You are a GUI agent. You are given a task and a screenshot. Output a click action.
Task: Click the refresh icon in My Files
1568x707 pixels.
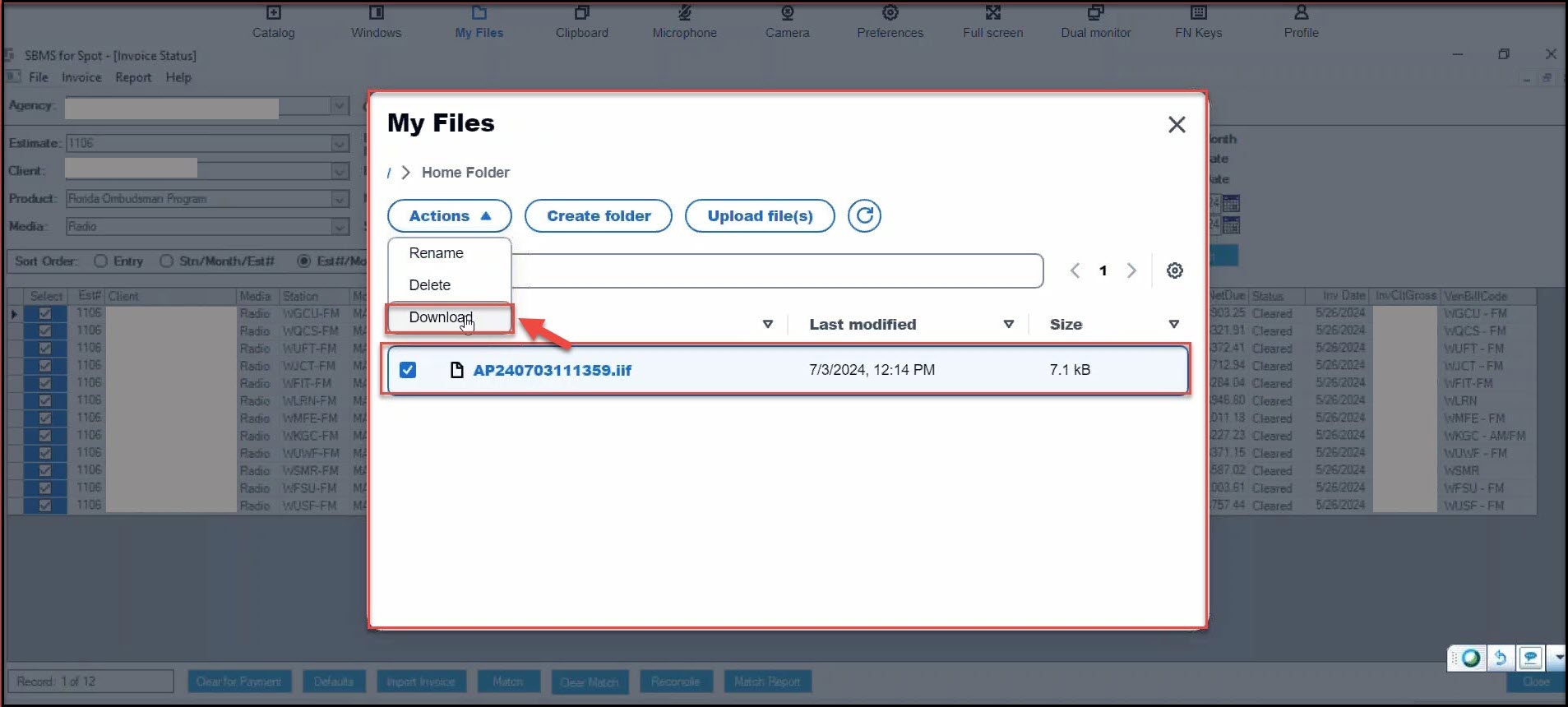864,215
